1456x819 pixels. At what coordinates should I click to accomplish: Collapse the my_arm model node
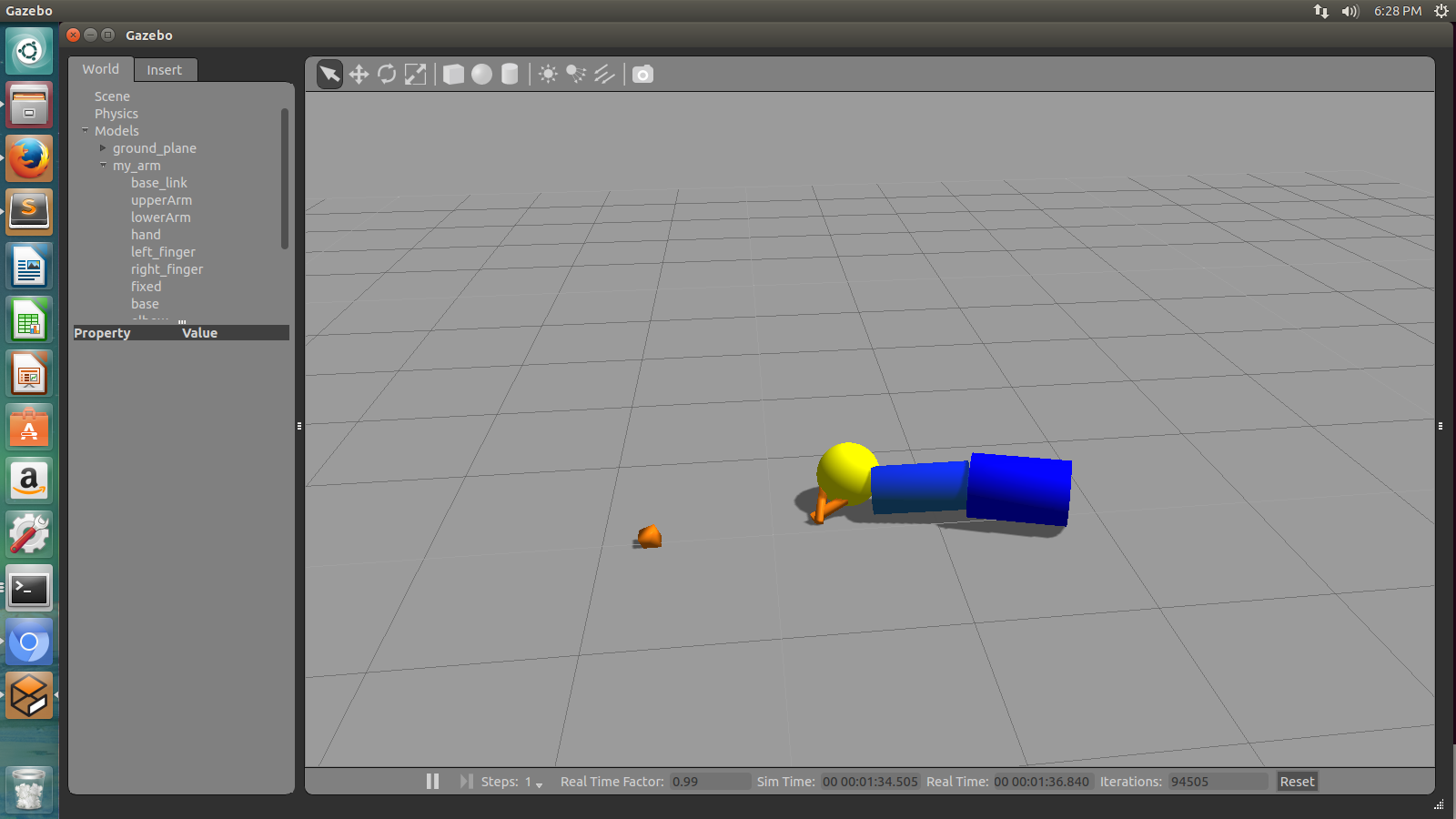click(x=103, y=166)
